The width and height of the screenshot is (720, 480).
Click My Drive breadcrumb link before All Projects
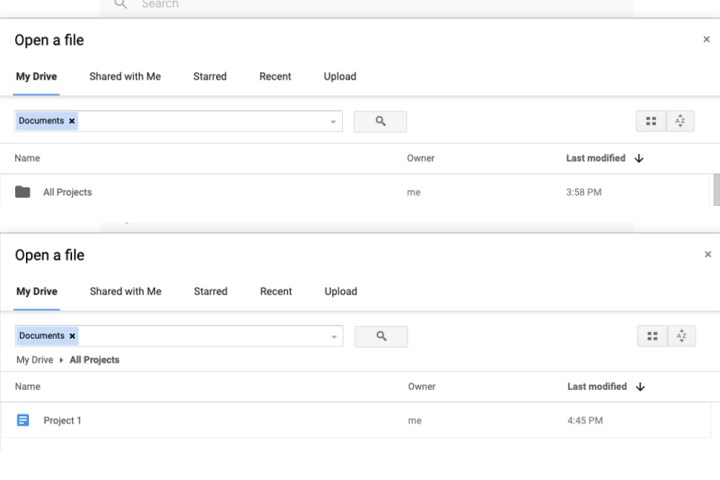[x=34, y=360]
